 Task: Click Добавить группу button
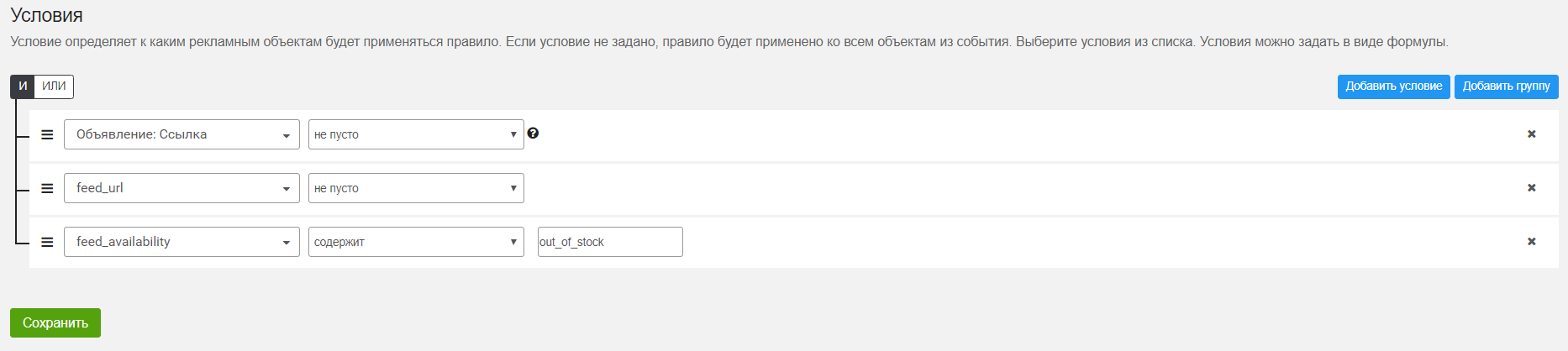(x=1506, y=86)
